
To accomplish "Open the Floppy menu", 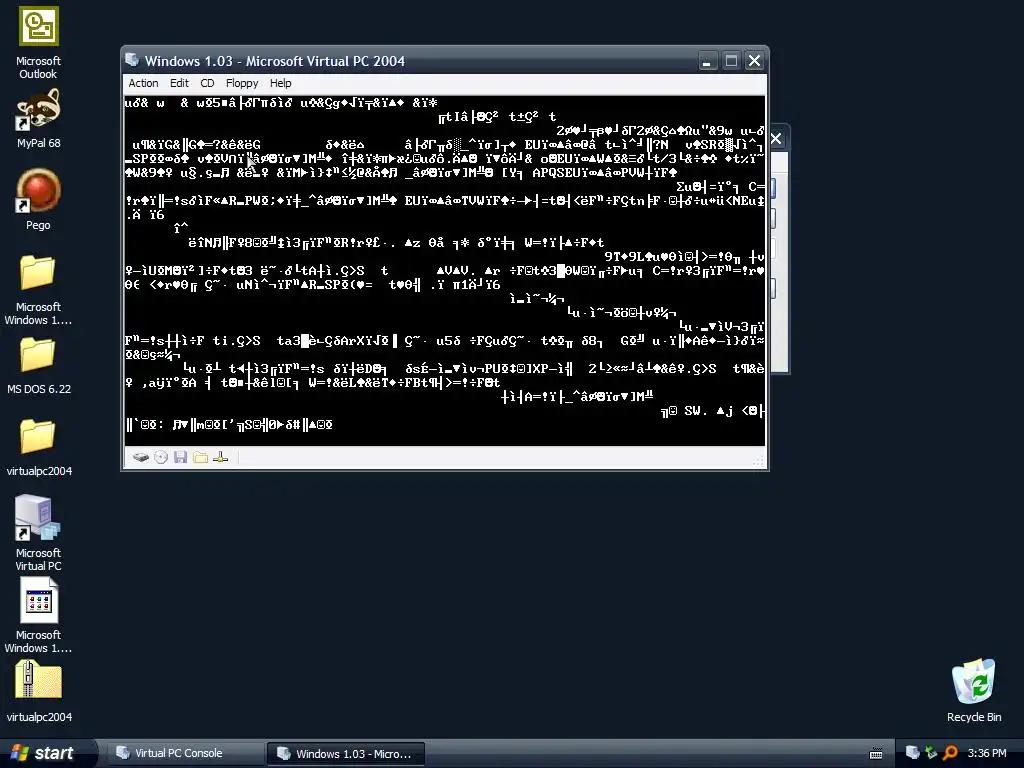I will tap(242, 84).
